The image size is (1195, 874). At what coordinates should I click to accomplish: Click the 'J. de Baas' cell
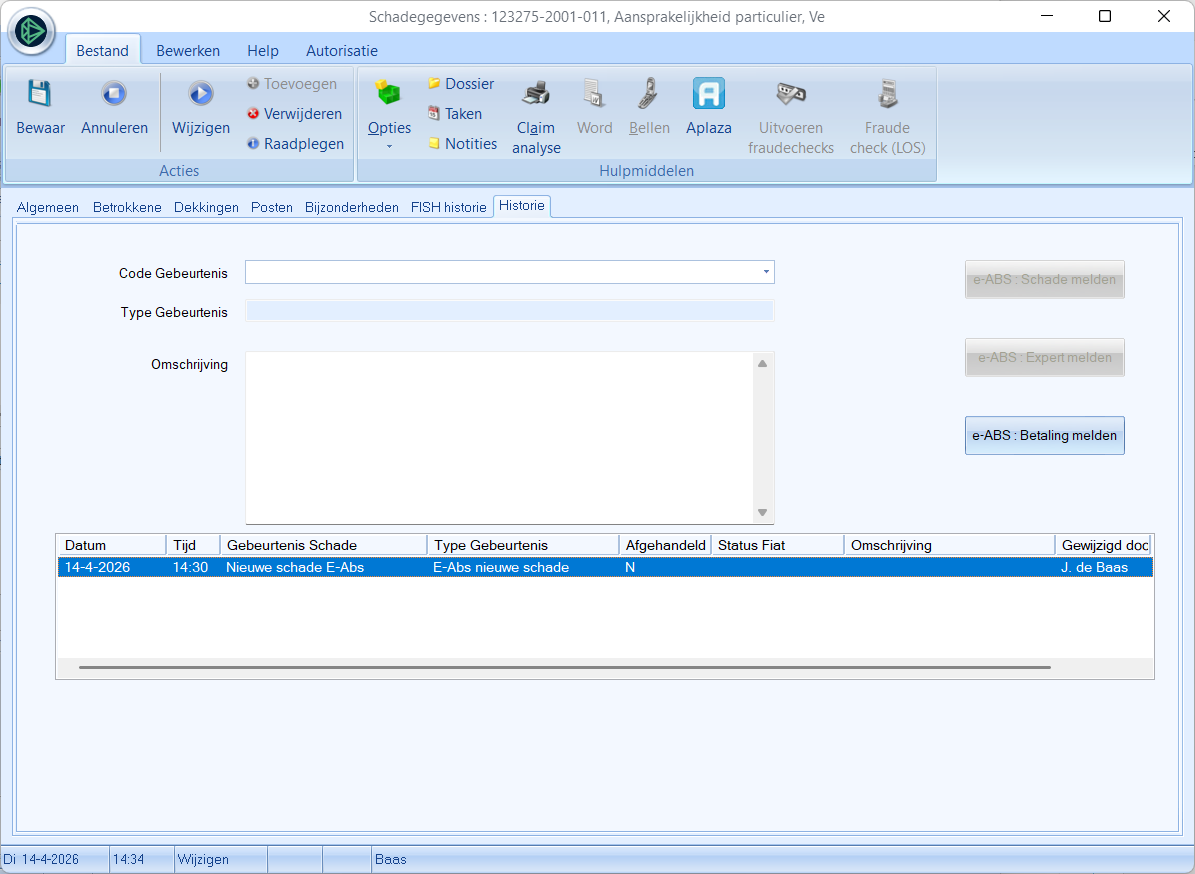pos(1094,567)
